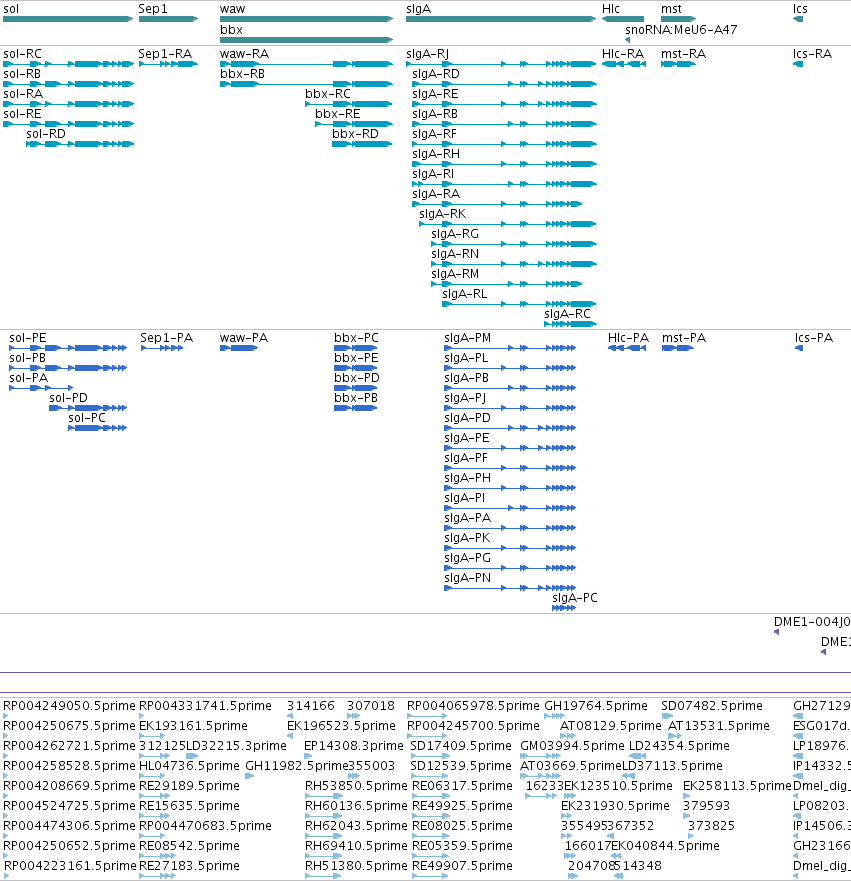851x881 pixels.
Task: Select the sol gene label
Action: [x=11, y=9]
